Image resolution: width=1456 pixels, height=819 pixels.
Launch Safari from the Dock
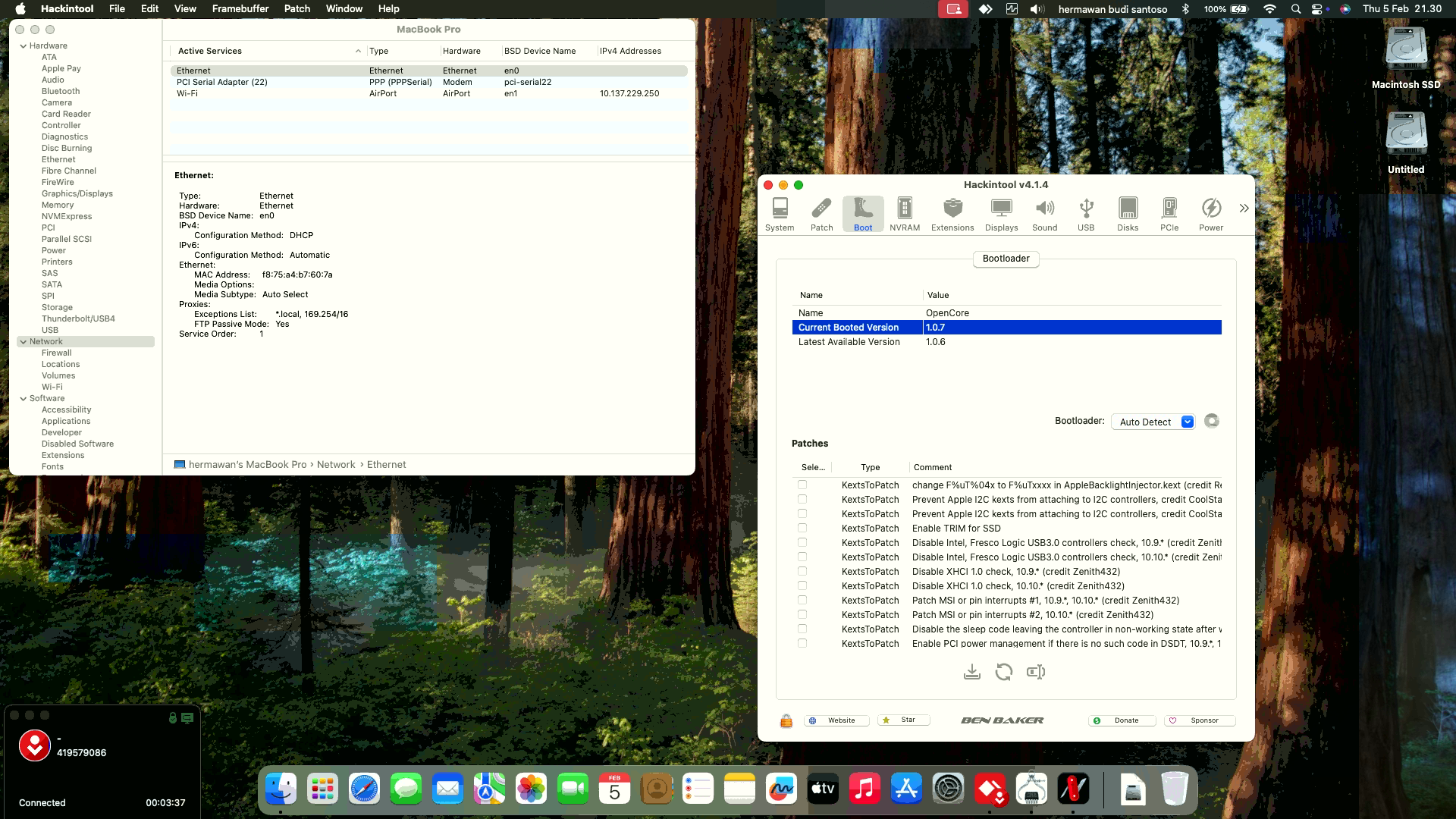coord(364,789)
